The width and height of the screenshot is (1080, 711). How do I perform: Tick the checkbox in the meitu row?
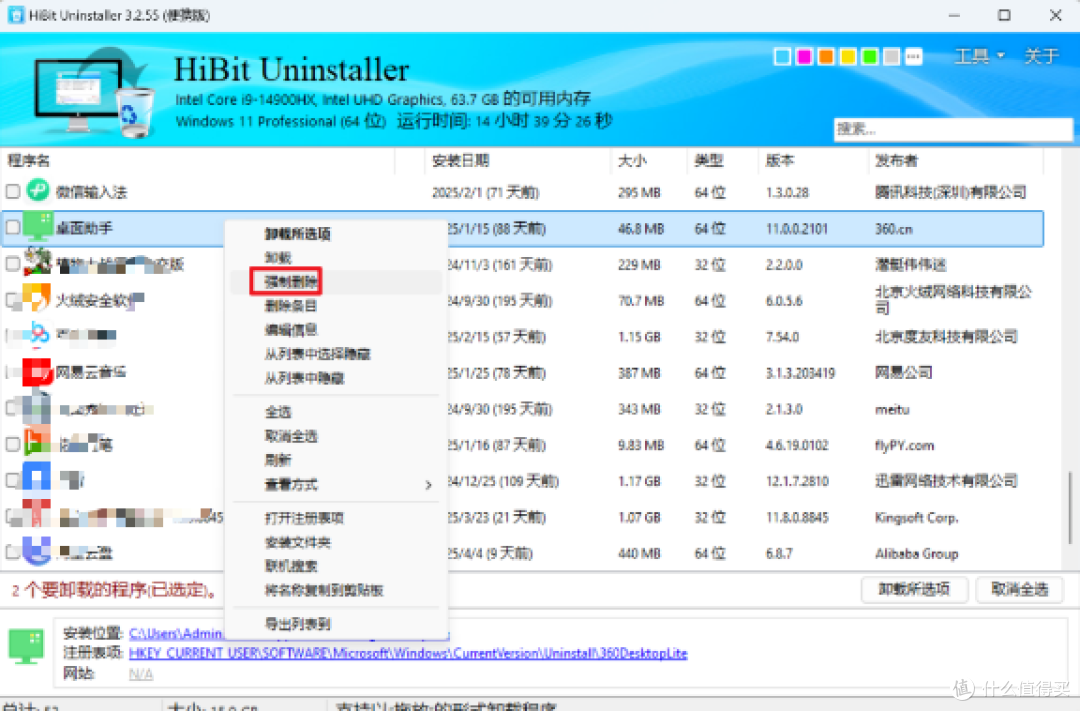pos(12,408)
